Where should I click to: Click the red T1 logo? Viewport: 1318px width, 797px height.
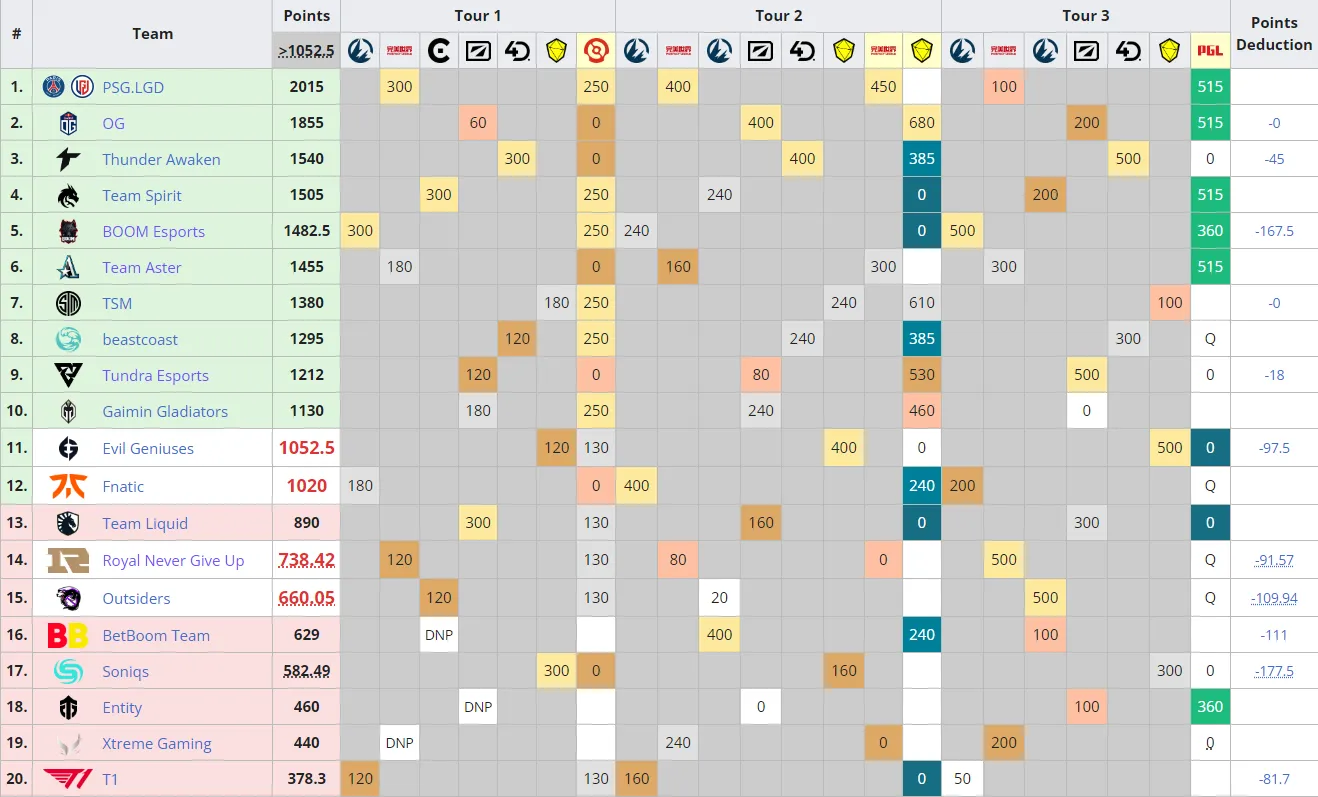(68, 778)
